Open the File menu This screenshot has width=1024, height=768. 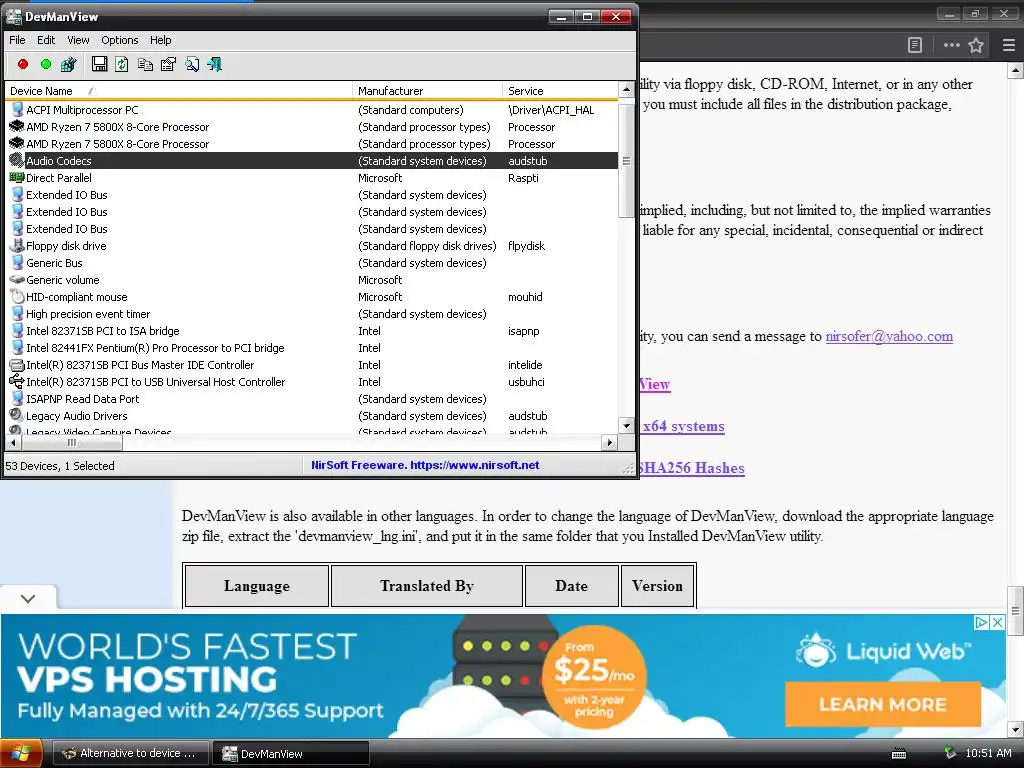[17, 40]
